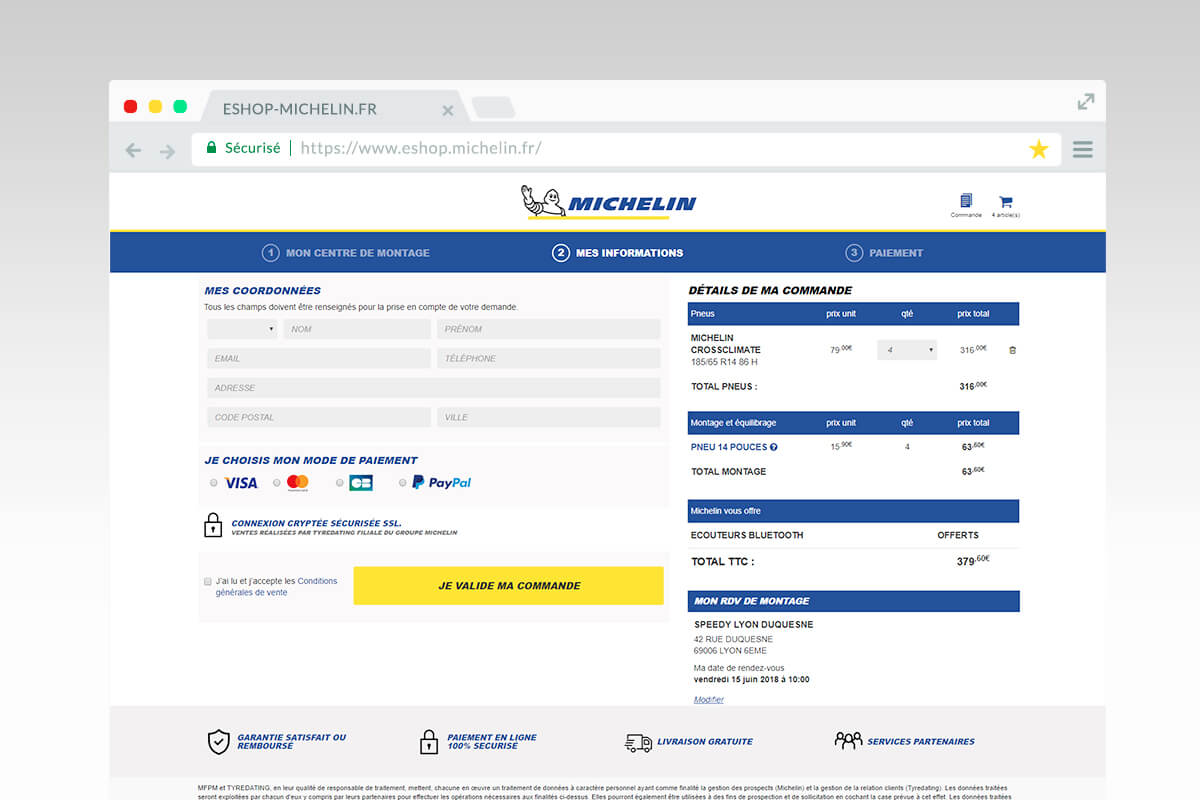Click the Prénom input field

click(549, 329)
